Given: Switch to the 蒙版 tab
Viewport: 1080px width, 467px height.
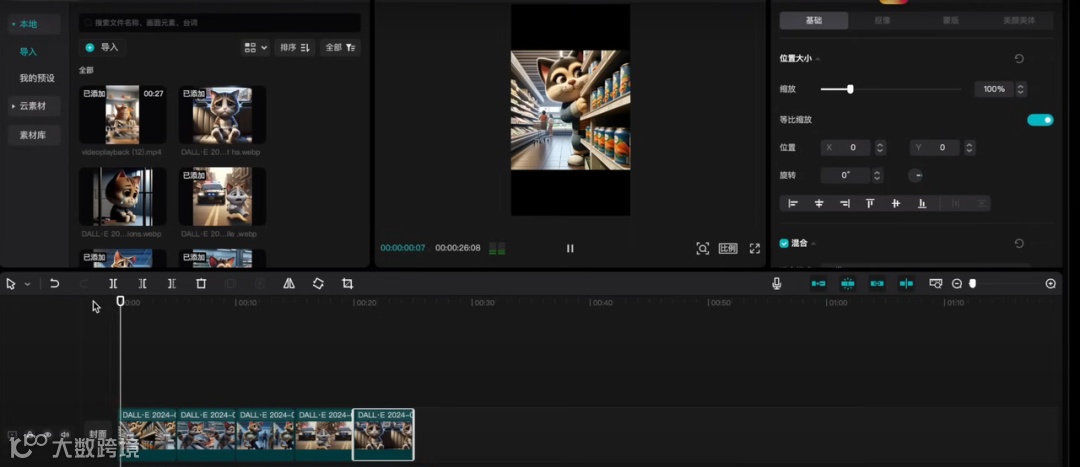Looking at the screenshot, I should pyautogui.click(x=951, y=21).
